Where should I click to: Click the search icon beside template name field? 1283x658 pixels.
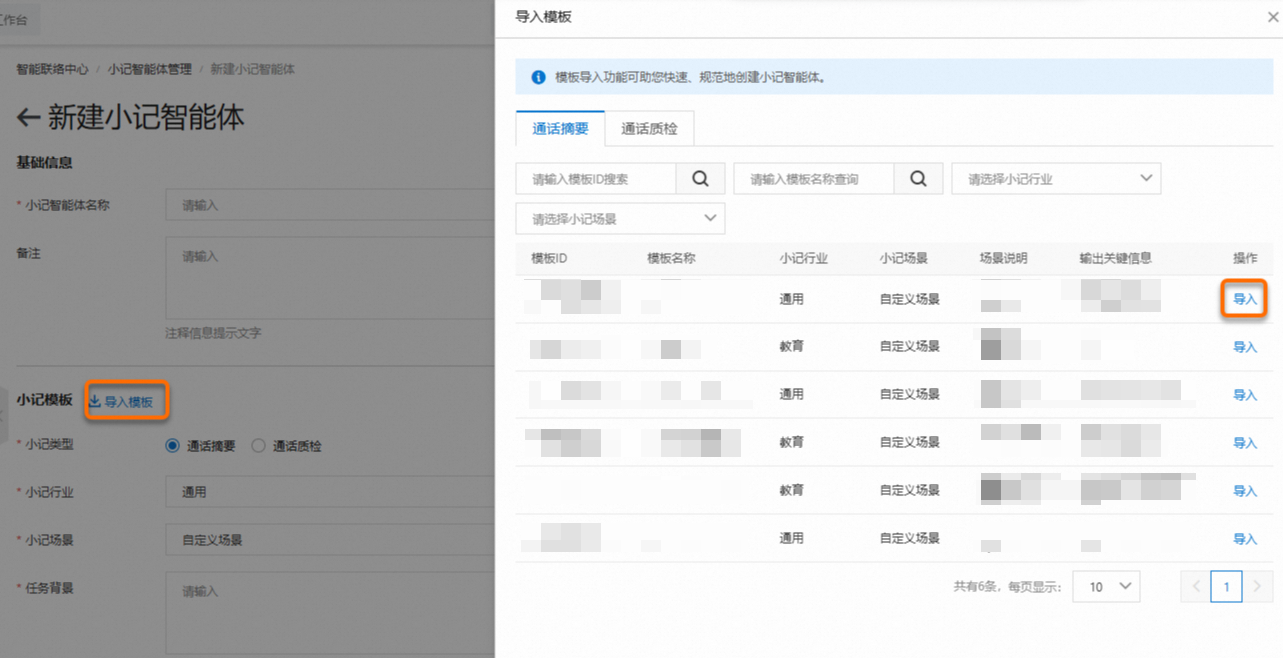pyautogui.click(x=918, y=179)
